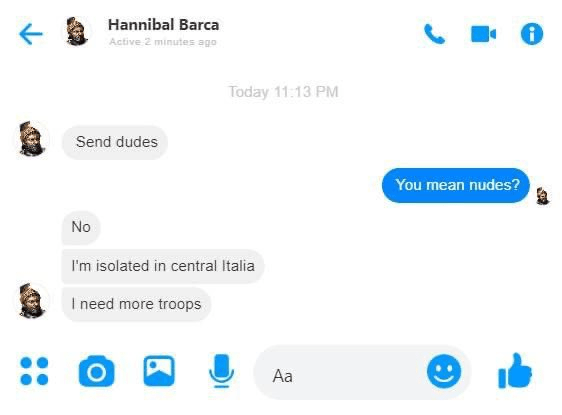The image size is (562, 415).
Task: Open conversation info circle icon
Action: pyautogui.click(x=532, y=34)
